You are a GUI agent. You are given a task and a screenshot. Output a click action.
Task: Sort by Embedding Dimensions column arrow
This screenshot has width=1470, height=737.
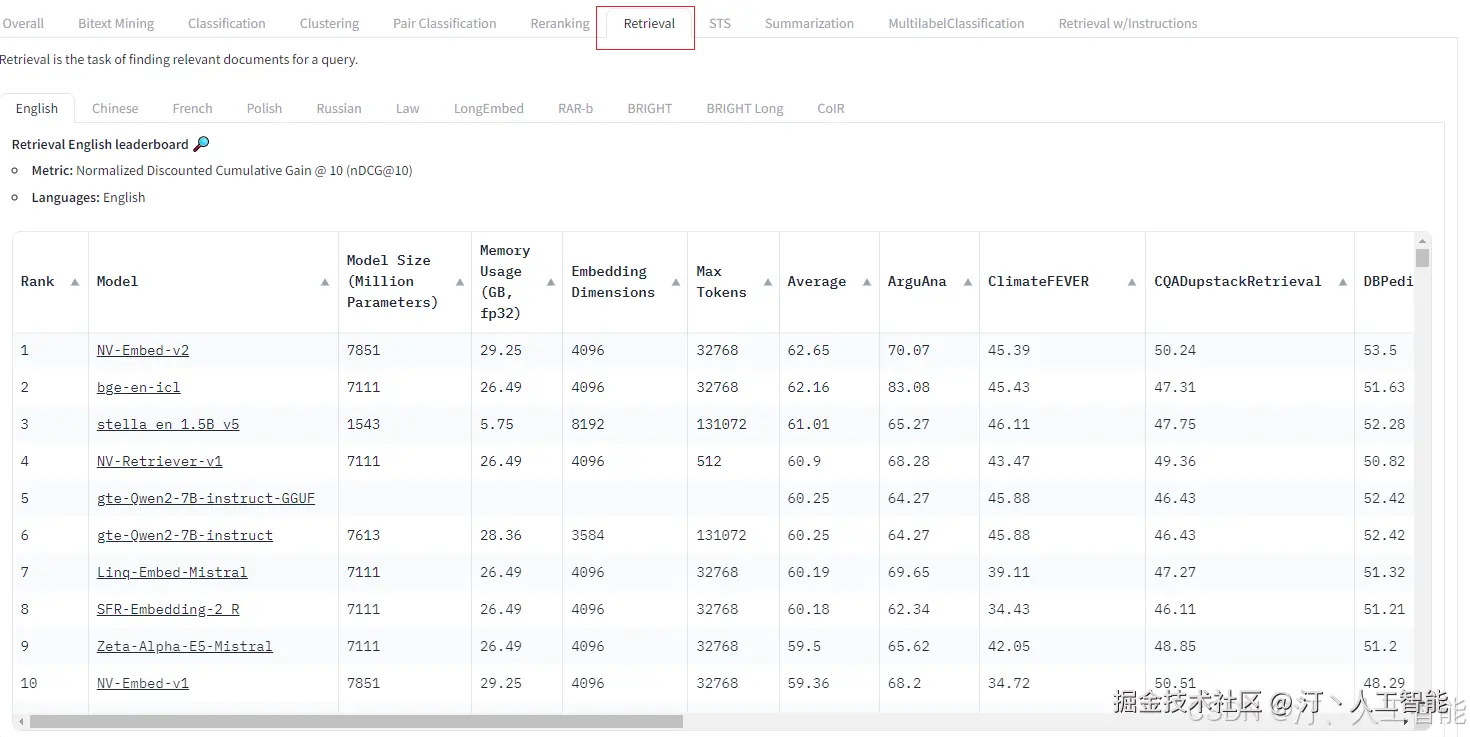point(676,282)
